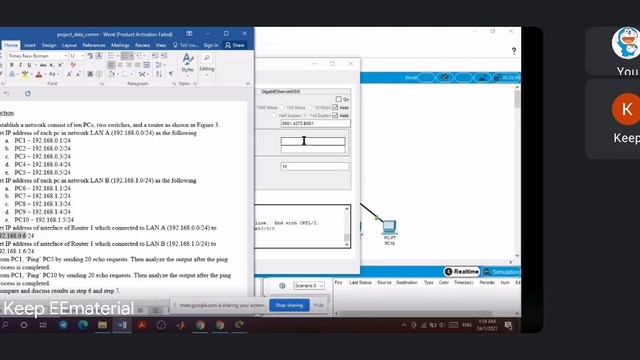Click the yellow text highlight color icon
This screenshot has height=360, width=640.
pos(25,74)
